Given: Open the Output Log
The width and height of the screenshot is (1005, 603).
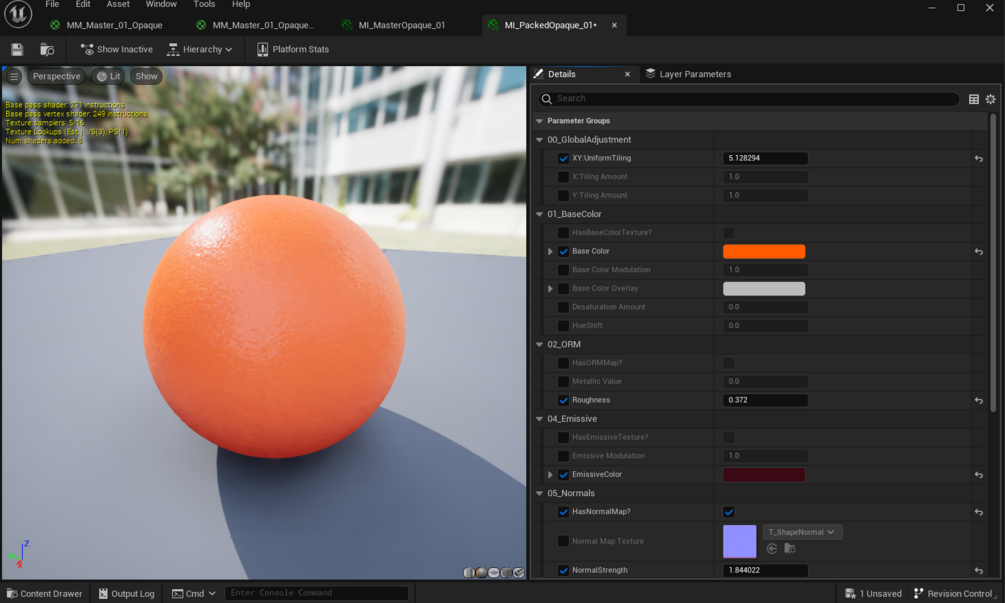Looking at the screenshot, I should [126, 593].
